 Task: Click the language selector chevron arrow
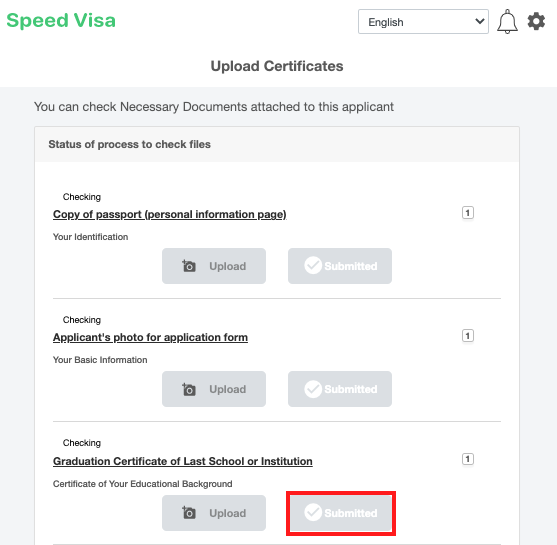[480, 22]
